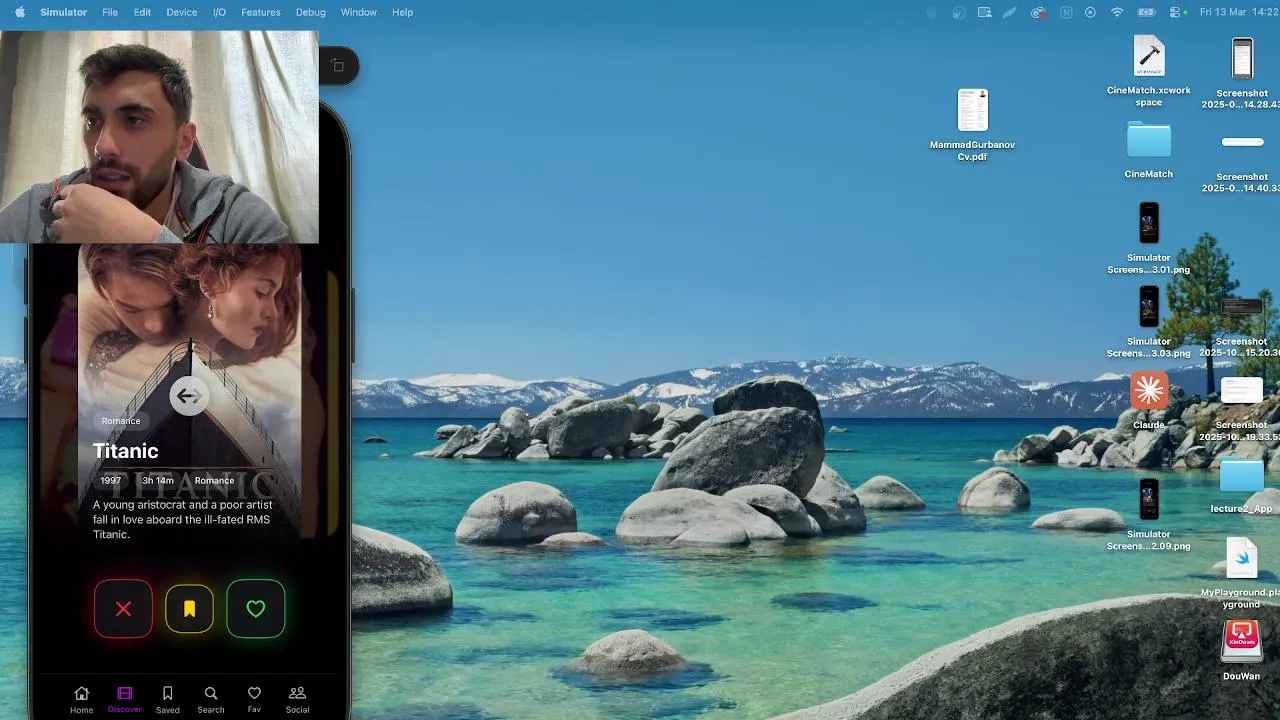1280x720 pixels.
Task: Click the square toolbar button on Simulator window
Action: pyautogui.click(x=338, y=66)
